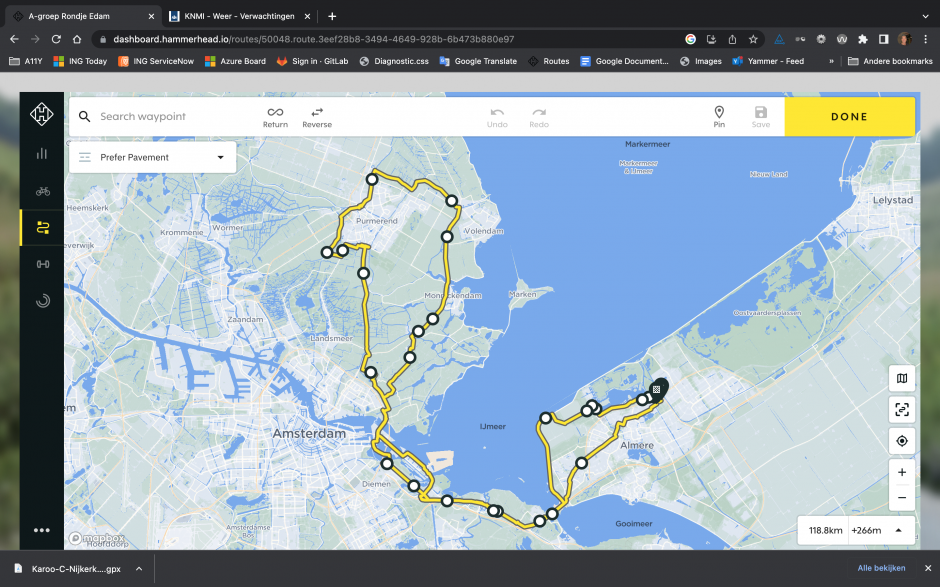940x587 pixels.
Task: Click the share page icon in address bar
Action: (x=732, y=39)
